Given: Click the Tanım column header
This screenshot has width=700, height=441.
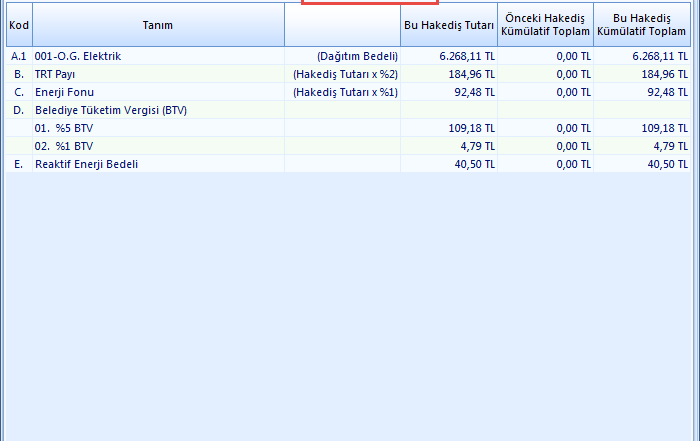Looking at the screenshot, I should coord(157,25).
